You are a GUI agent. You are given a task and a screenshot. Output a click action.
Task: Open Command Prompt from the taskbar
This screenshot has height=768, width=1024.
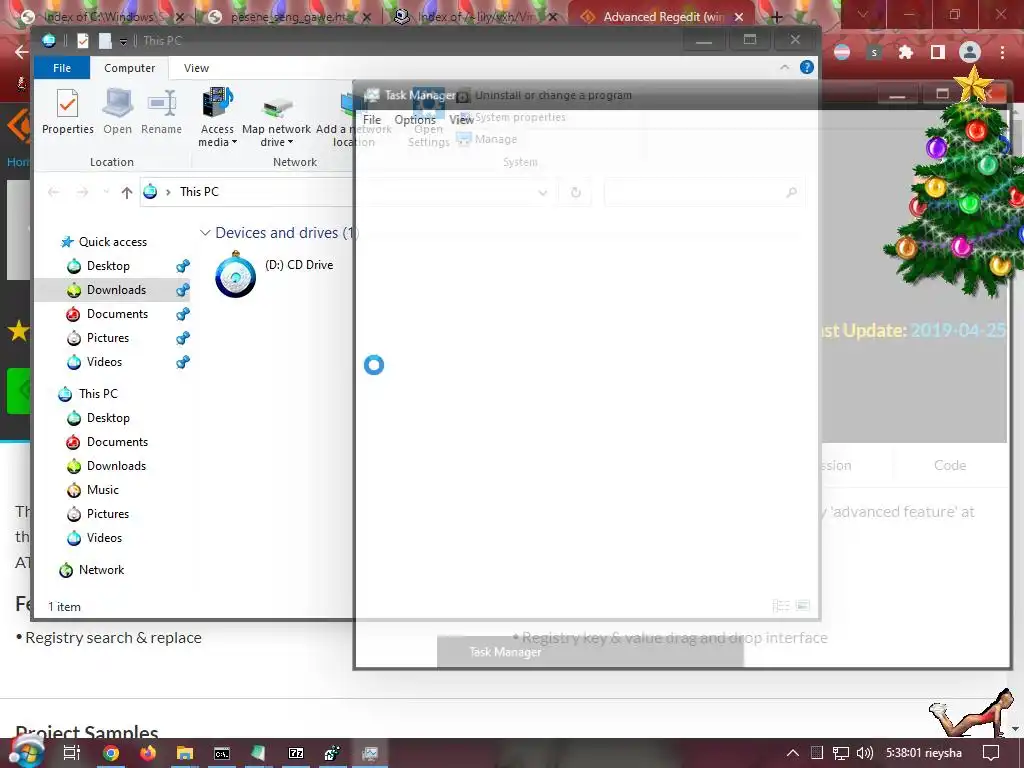[x=222, y=753]
